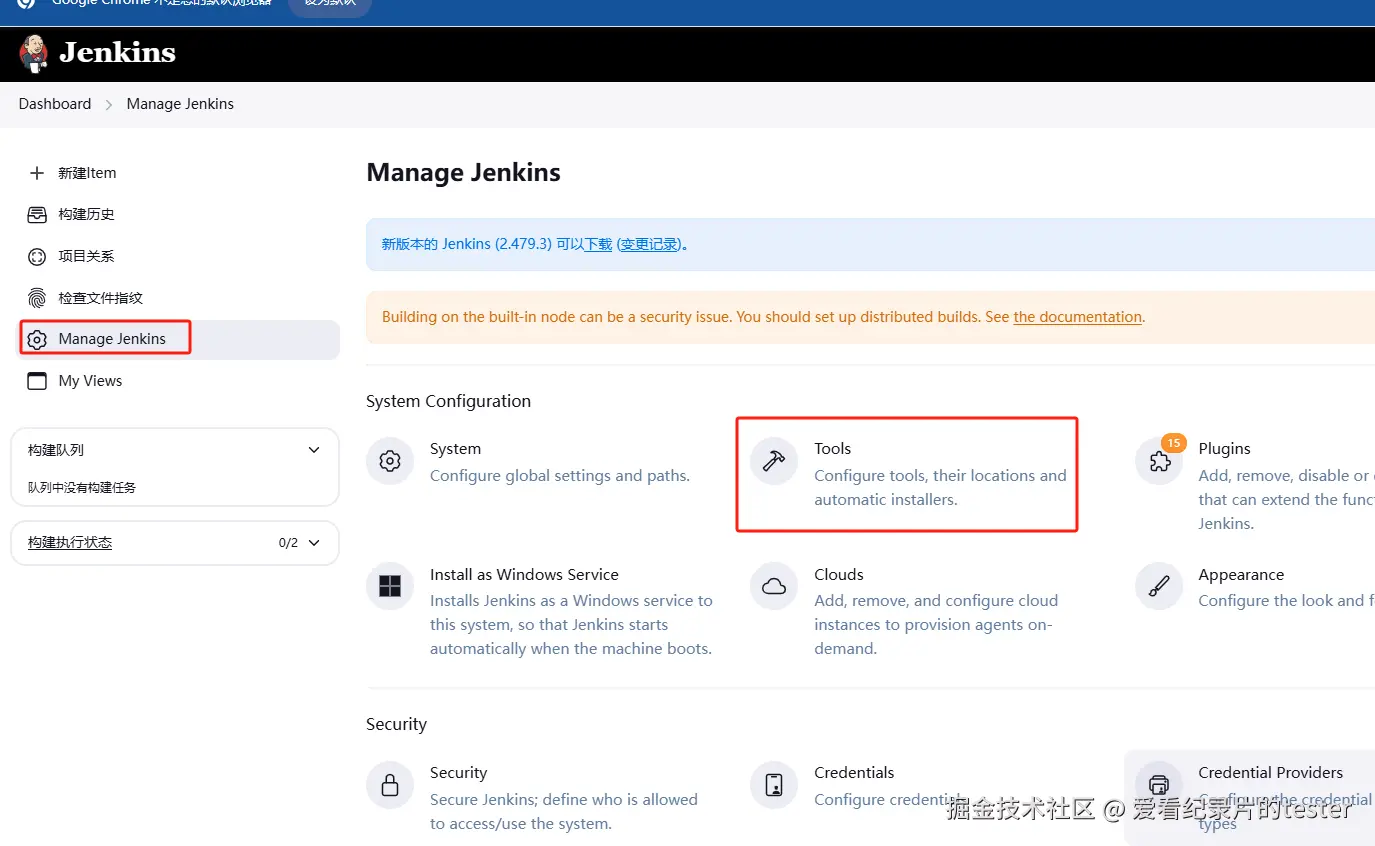The height and width of the screenshot is (846, 1375).
Task: Open 检查文件指纹 in the sidebar
Action: pos(100,298)
